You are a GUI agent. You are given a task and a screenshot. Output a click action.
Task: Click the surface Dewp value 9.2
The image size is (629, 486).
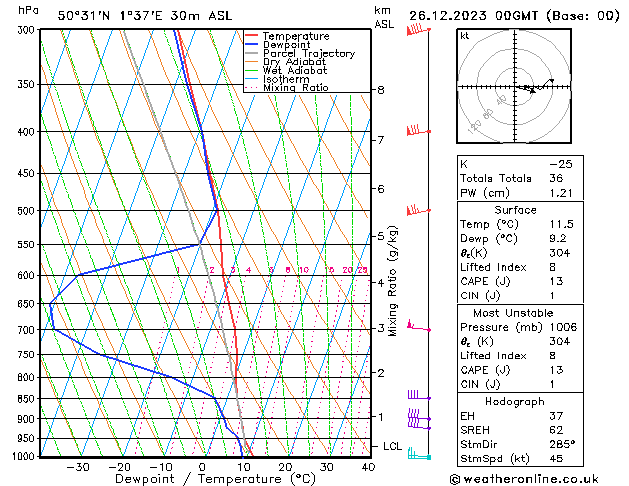point(558,239)
